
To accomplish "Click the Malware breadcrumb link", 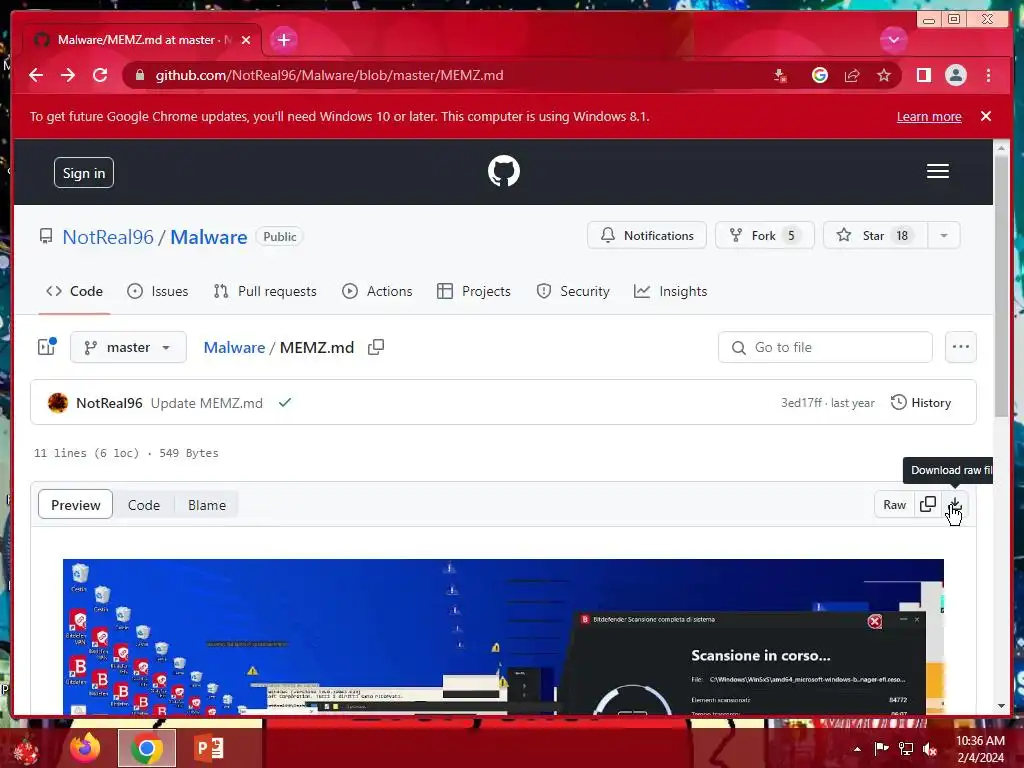I will tap(234, 347).
